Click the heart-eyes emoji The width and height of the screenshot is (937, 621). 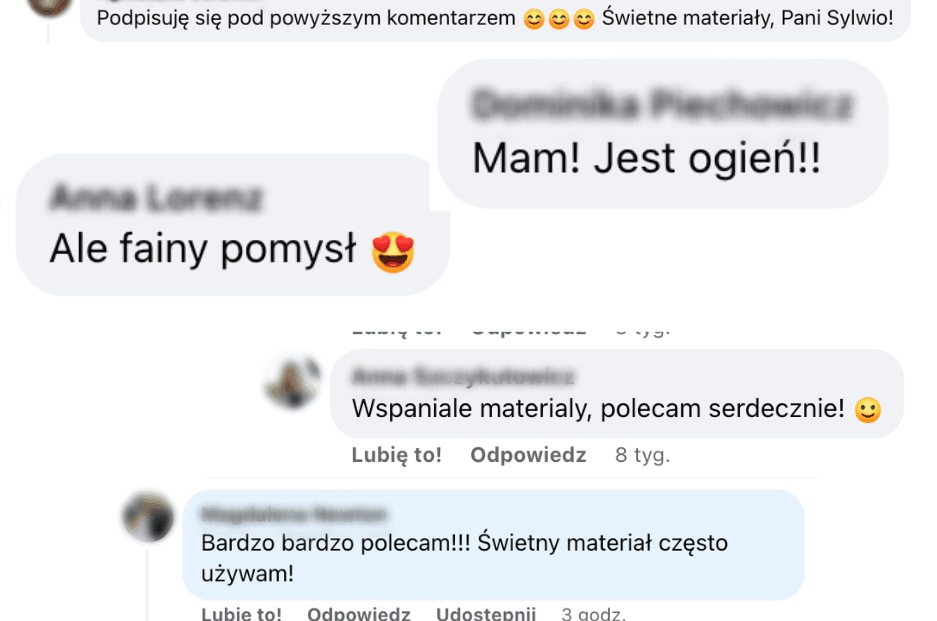click(x=393, y=252)
